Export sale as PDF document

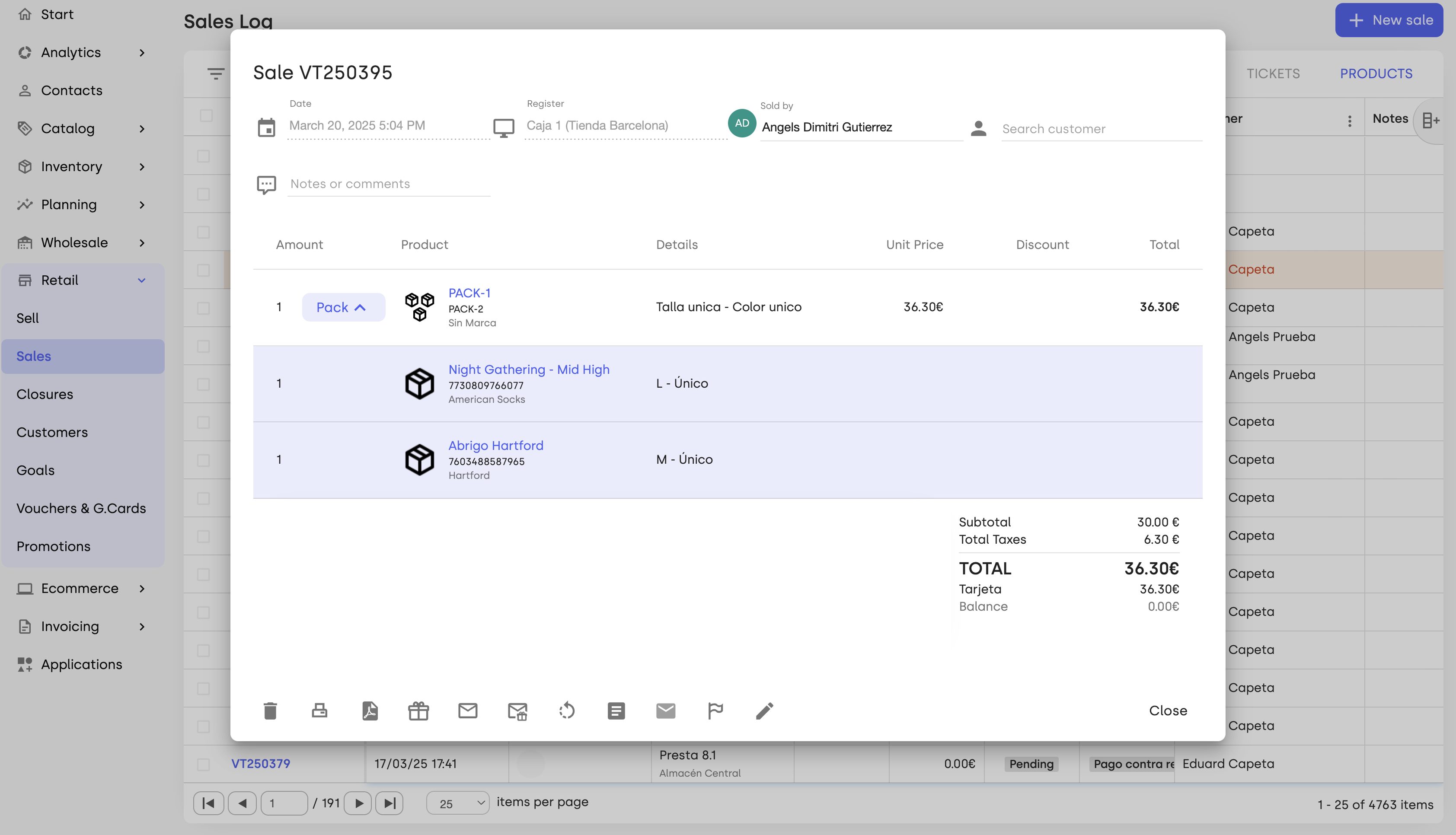370,711
